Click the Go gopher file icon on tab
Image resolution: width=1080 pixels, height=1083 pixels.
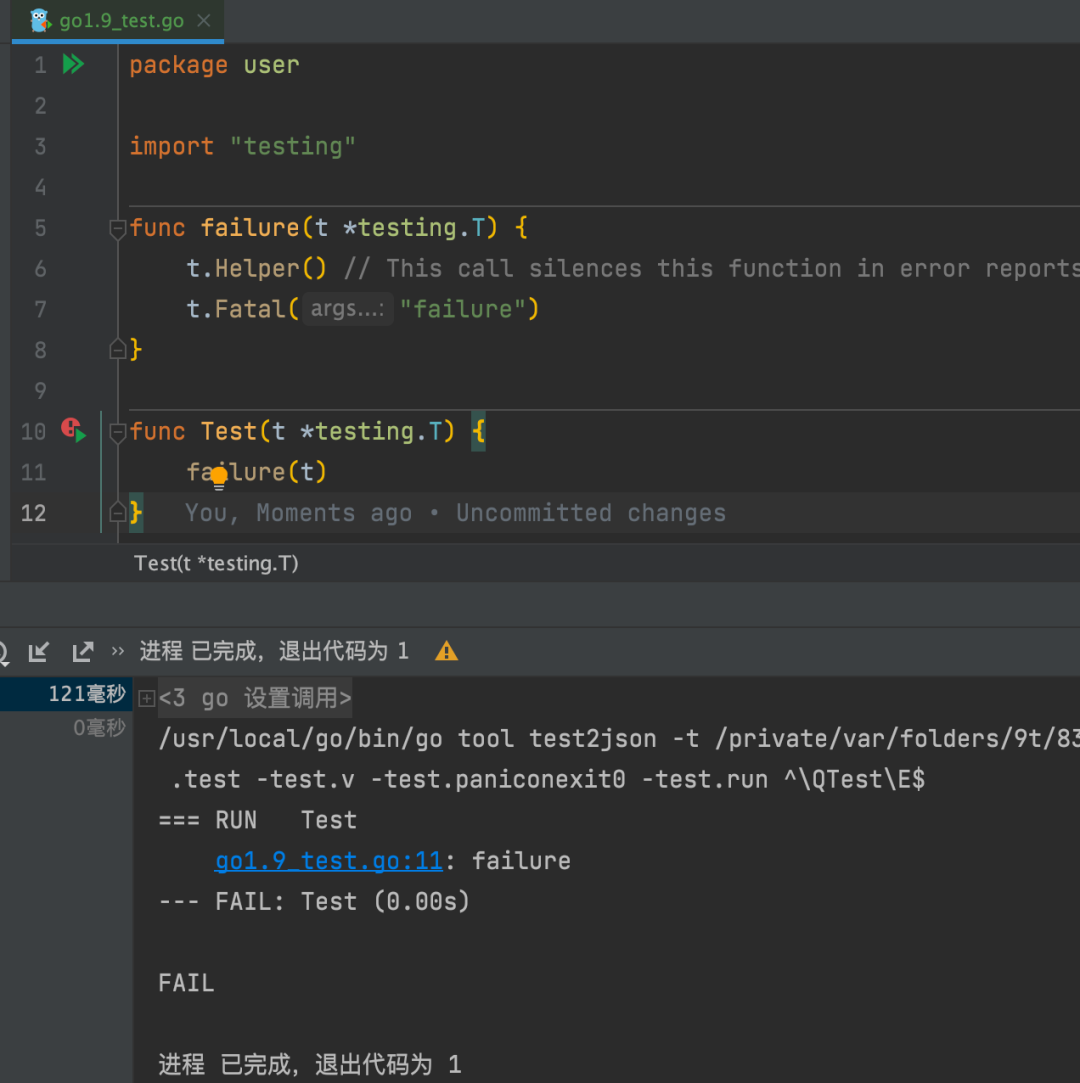pyautogui.click(x=40, y=21)
